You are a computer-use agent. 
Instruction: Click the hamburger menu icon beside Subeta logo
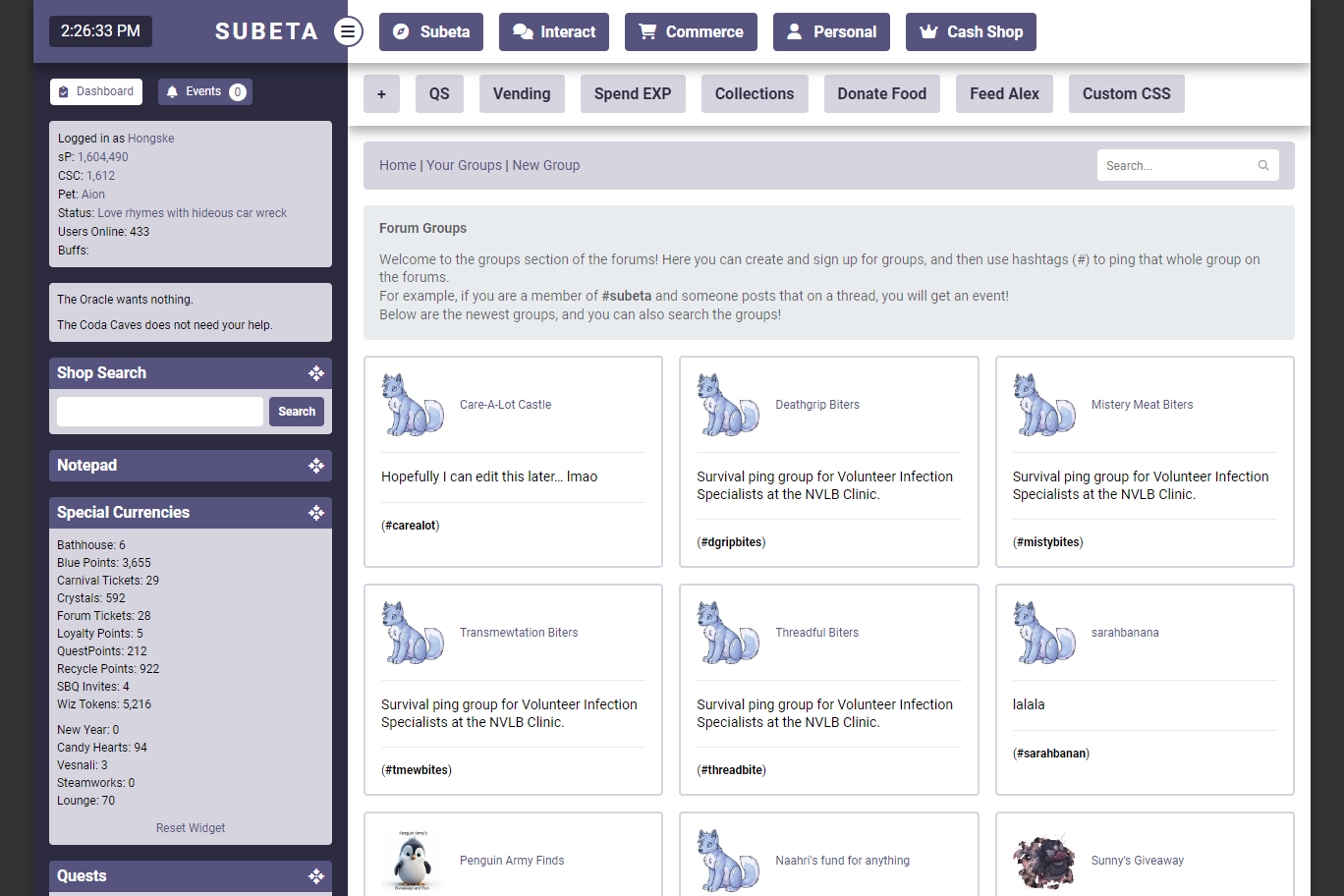coord(347,31)
